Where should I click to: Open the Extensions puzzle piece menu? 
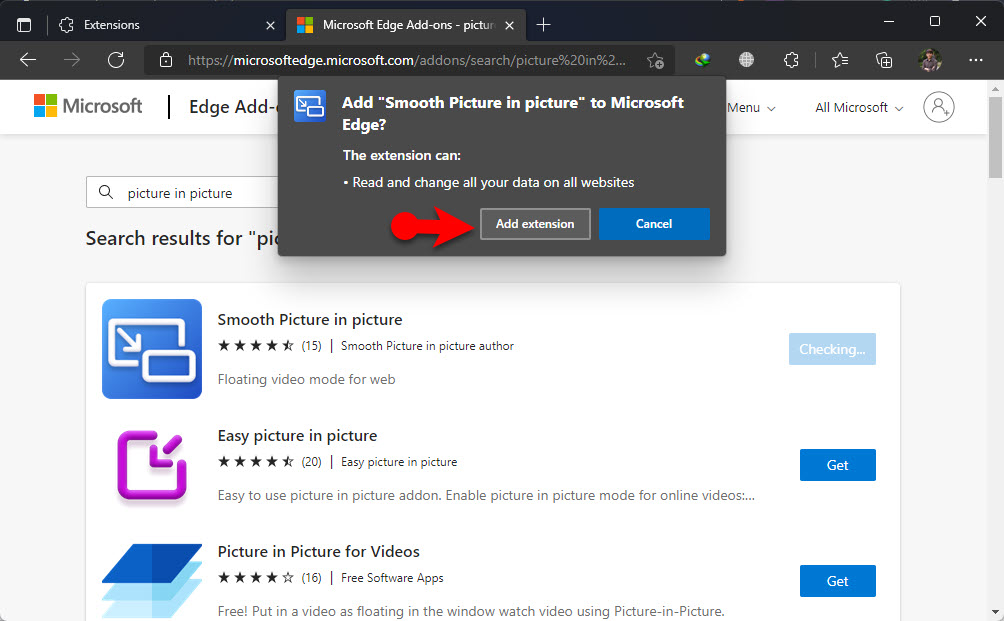click(791, 60)
